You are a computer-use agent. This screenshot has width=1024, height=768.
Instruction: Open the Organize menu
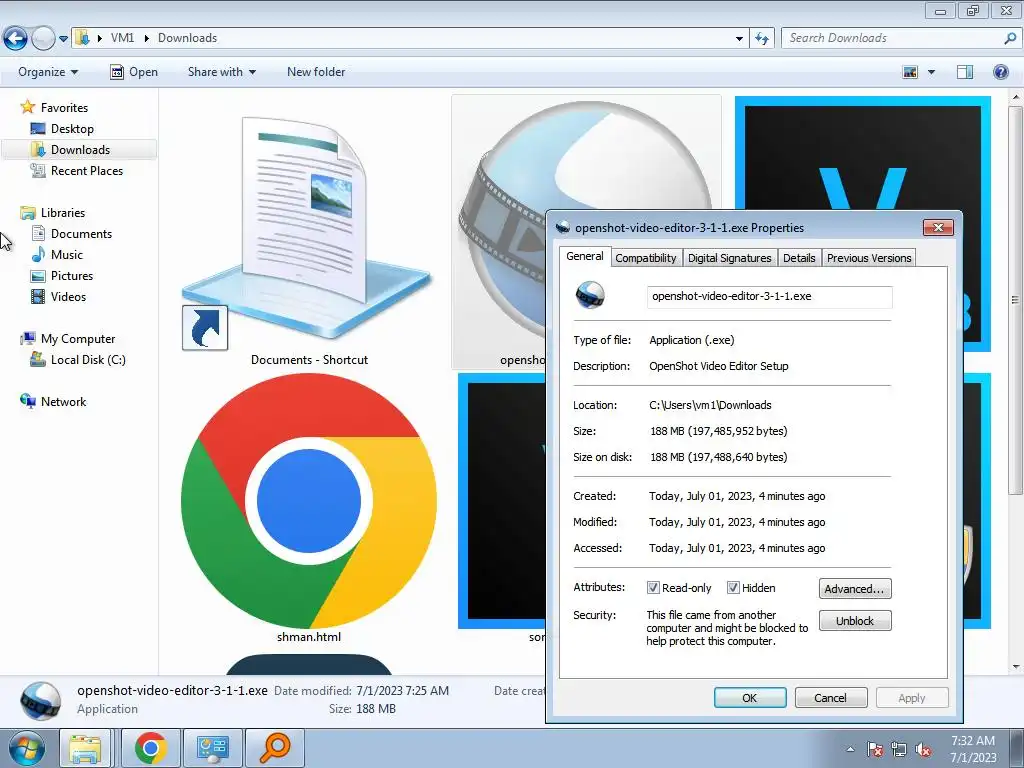pos(48,72)
